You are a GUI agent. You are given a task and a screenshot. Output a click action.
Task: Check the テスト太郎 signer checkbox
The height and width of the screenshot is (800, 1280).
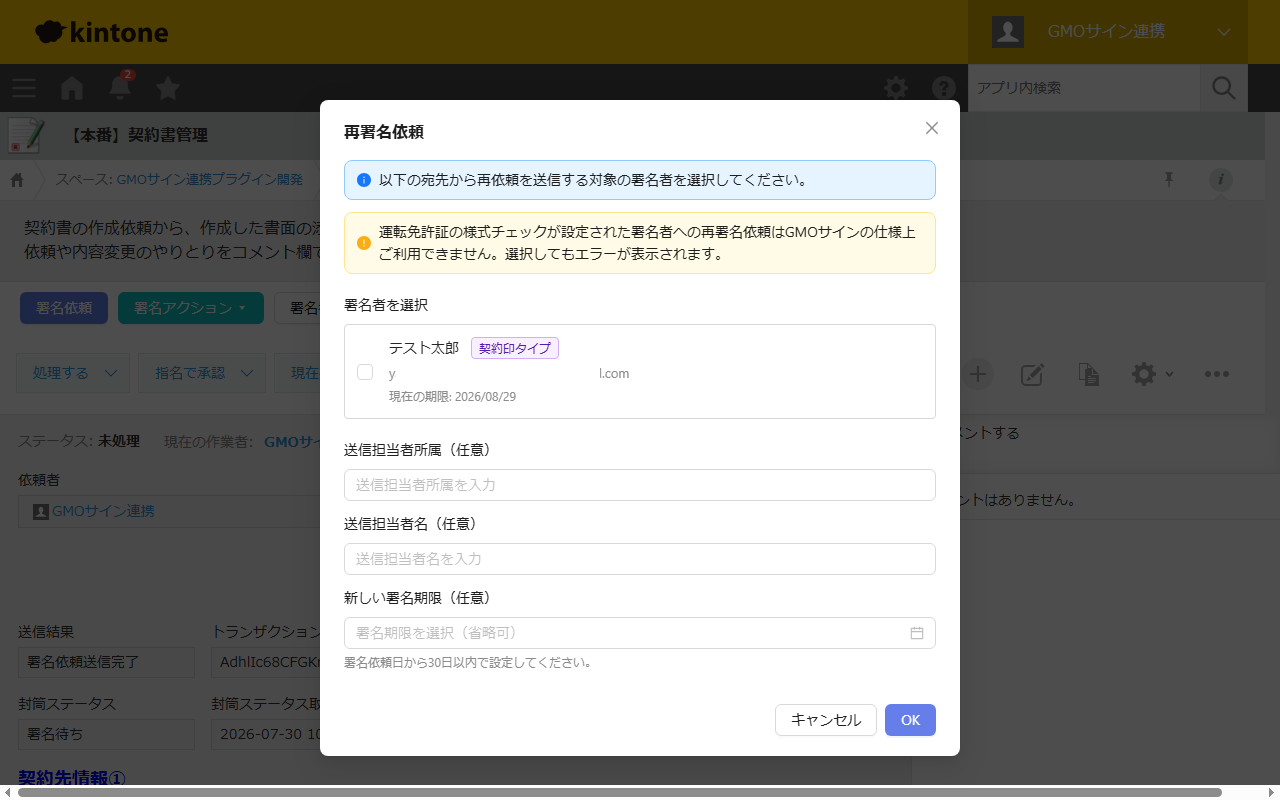pyautogui.click(x=365, y=372)
